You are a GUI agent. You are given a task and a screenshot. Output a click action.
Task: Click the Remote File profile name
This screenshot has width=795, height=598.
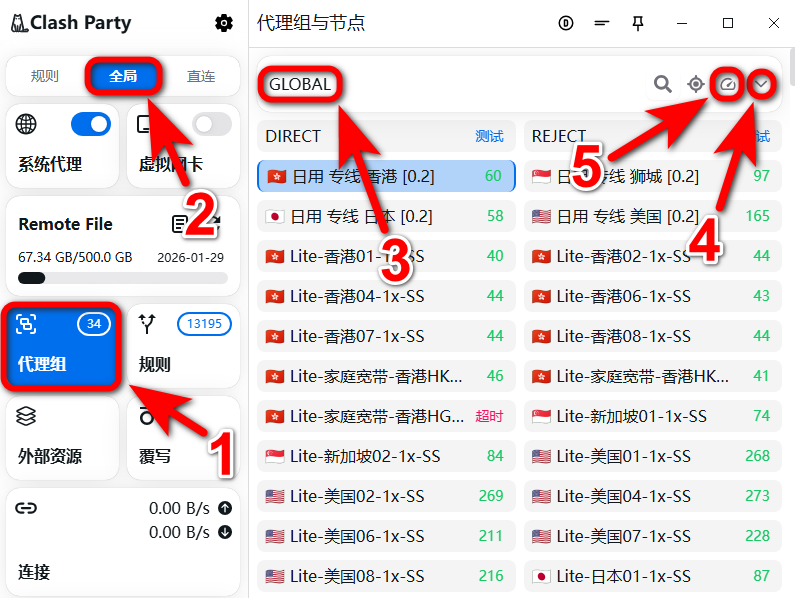click(x=65, y=224)
